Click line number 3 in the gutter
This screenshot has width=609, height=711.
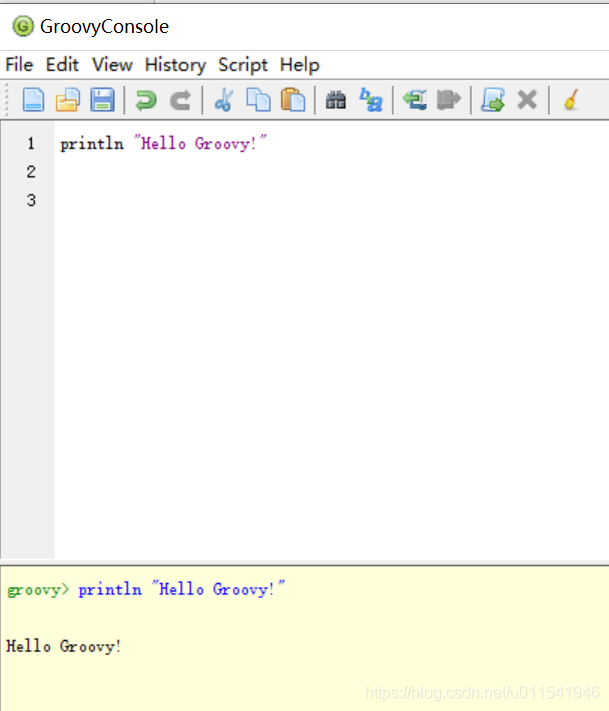[x=31, y=200]
